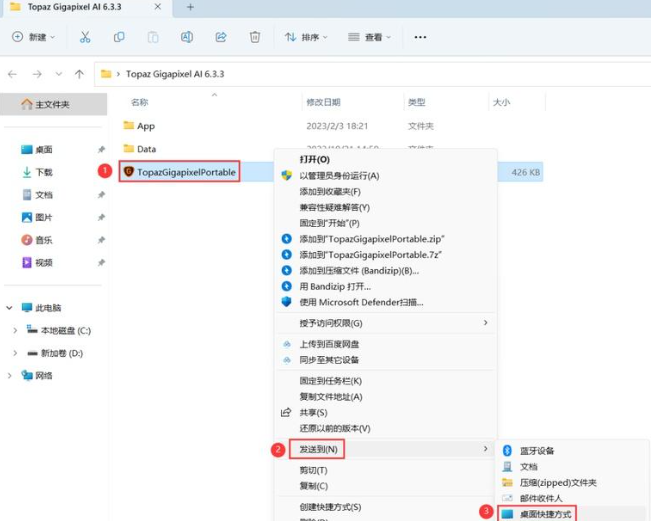Choose 打开(O) in context menu

[x=315, y=159]
